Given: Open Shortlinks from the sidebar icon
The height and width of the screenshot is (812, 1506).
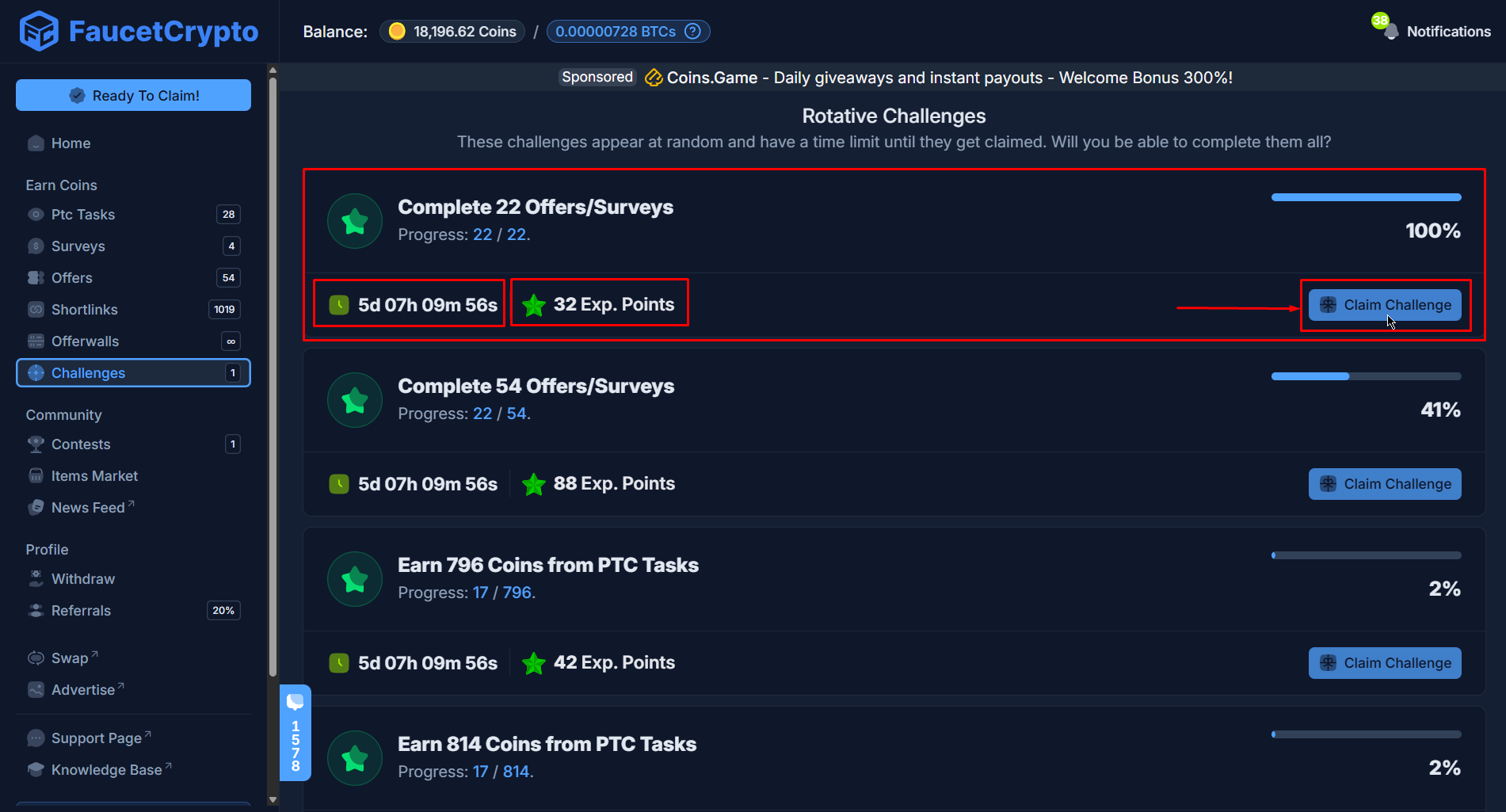Looking at the screenshot, I should coord(36,309).
